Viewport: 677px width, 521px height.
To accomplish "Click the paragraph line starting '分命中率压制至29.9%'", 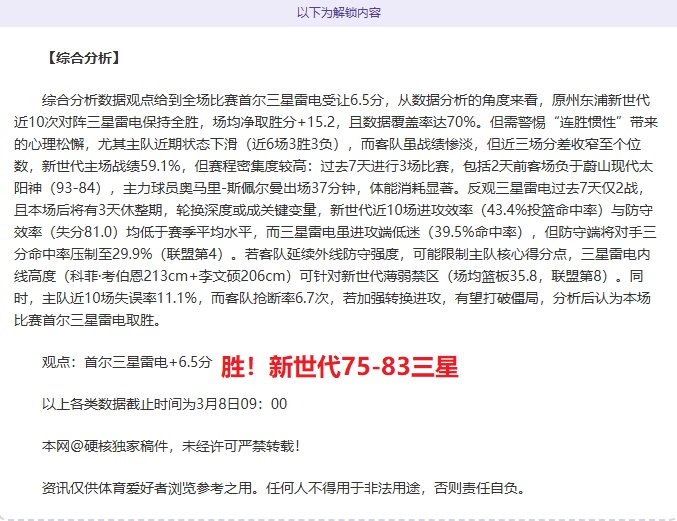I will [332, 254].
